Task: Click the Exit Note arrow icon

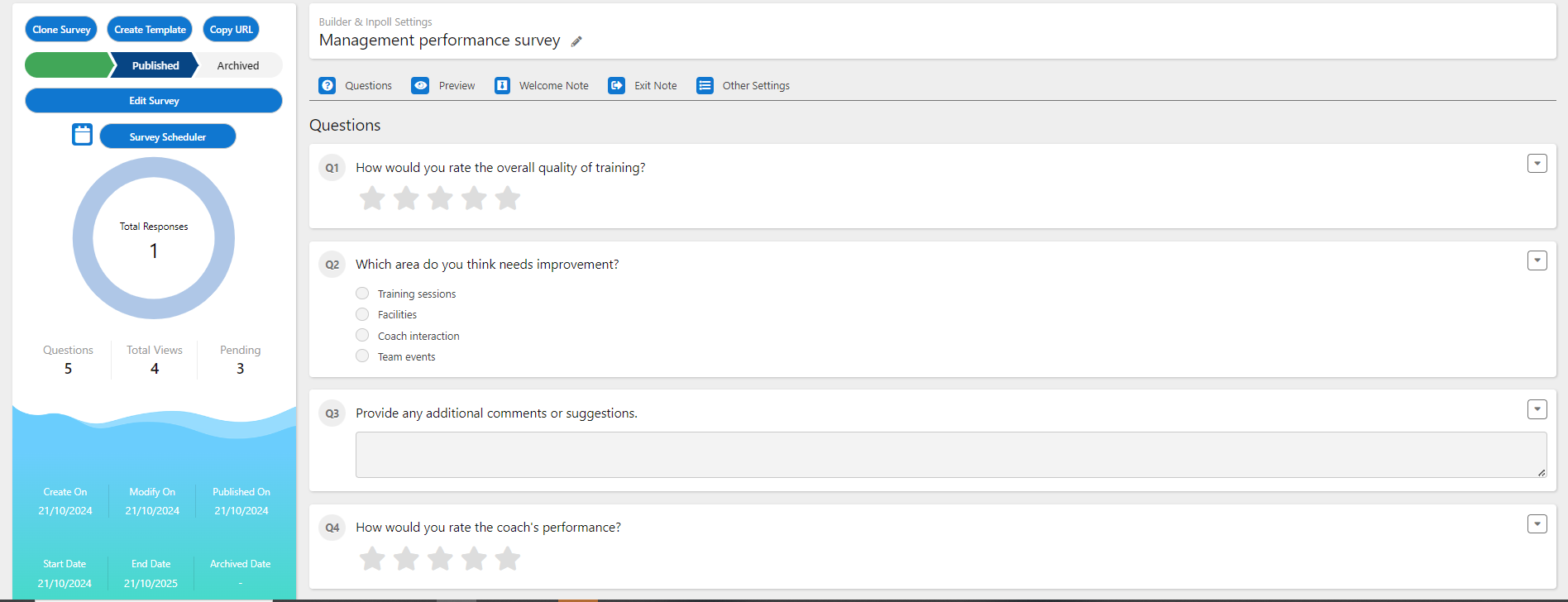Action: coord(616,86)
